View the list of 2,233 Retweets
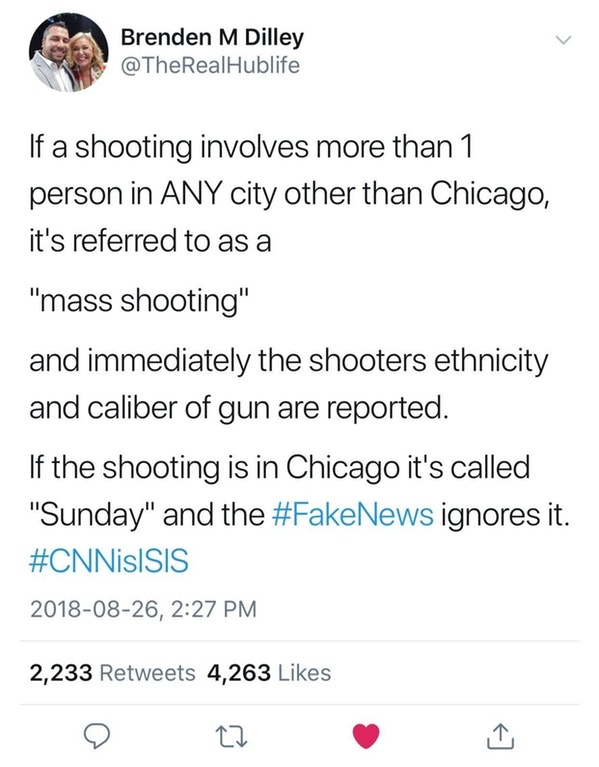Image resolution: width=599 pixels, height=767 pixels. (112, 673)
